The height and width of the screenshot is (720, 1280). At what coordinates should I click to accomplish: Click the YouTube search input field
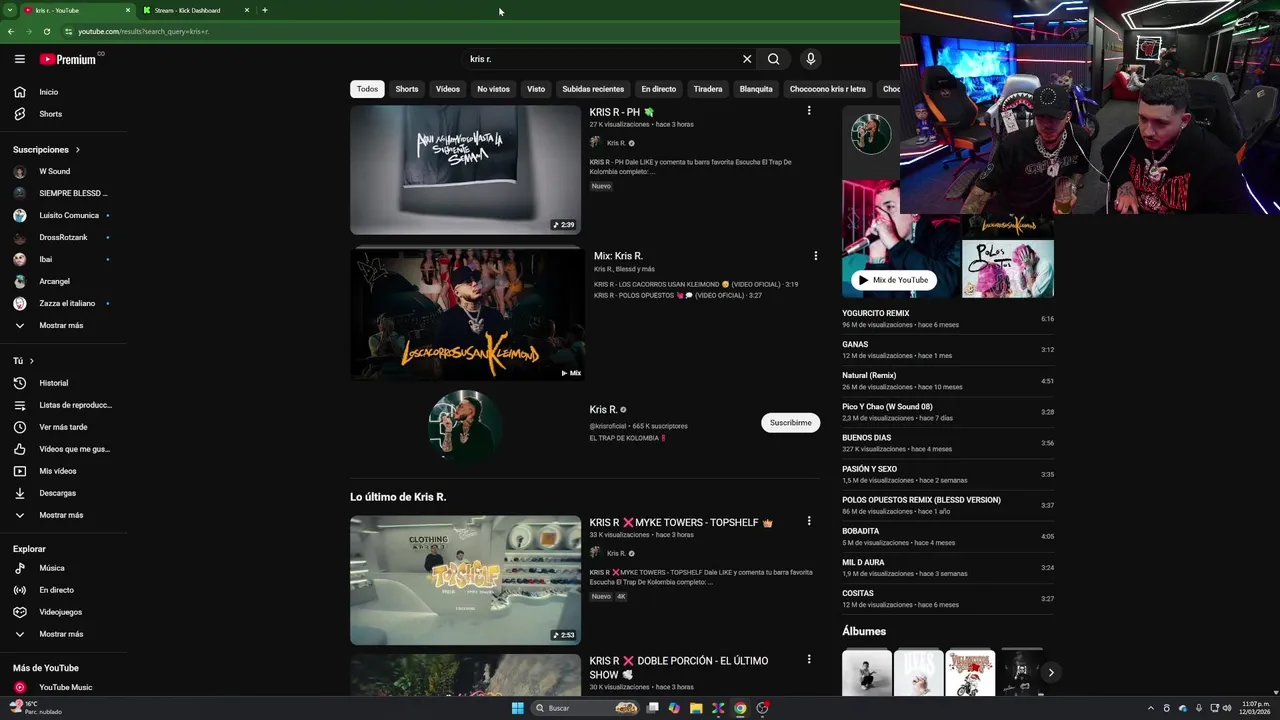coord(600,59)
